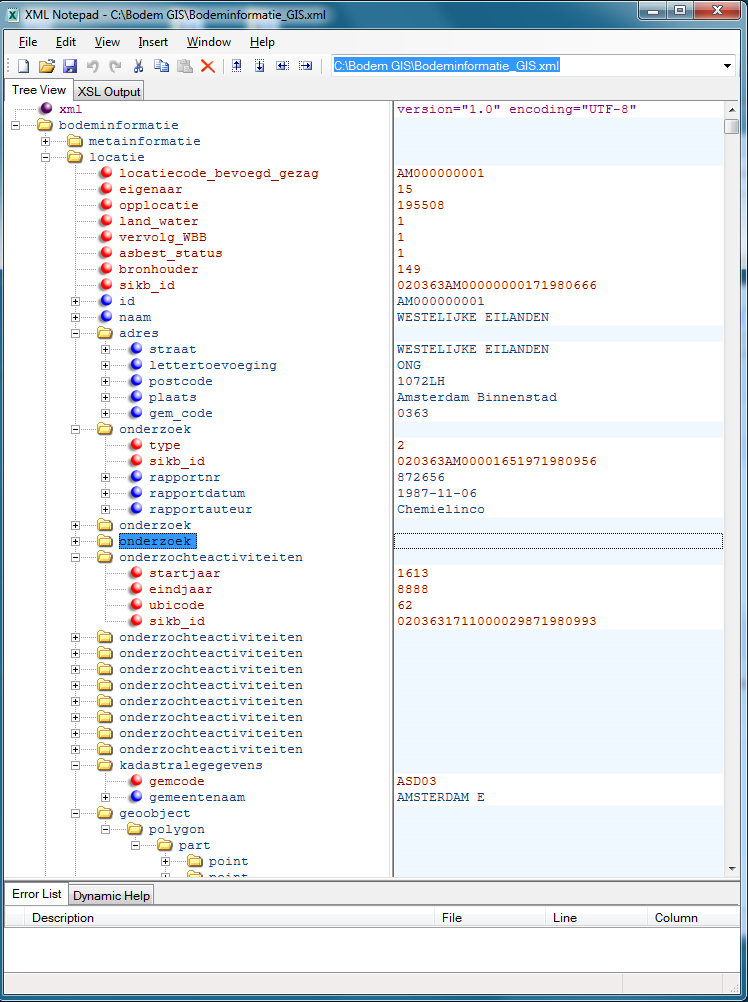Click the polygon folder icon

(x=135, y=829)
